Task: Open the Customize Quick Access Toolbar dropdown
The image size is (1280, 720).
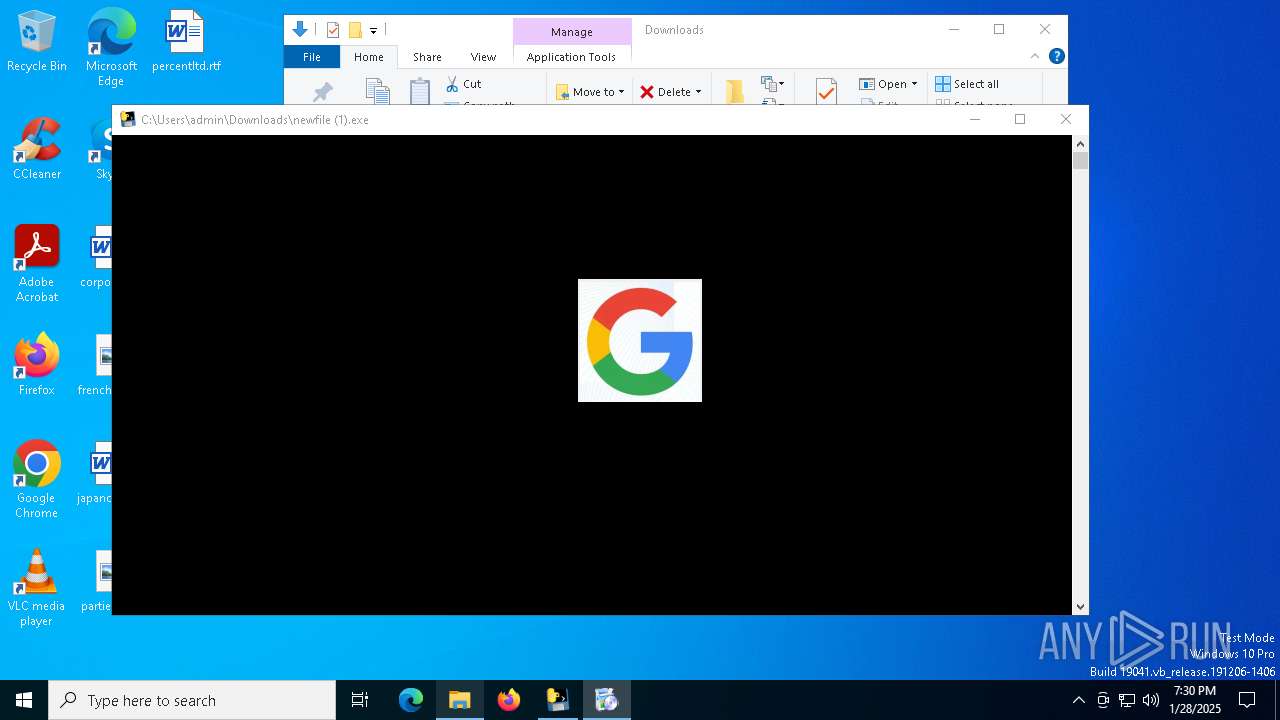Action: (x=373, y=31)
